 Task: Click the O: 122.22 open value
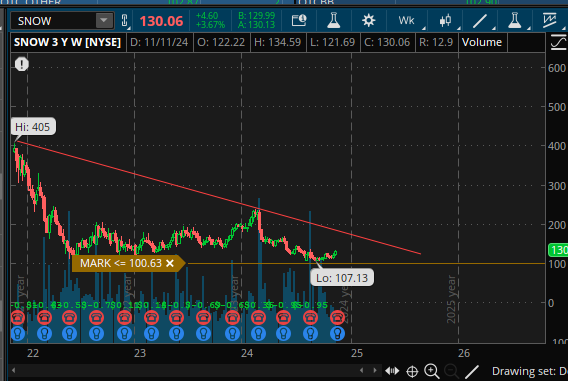[x=221, y=42]
